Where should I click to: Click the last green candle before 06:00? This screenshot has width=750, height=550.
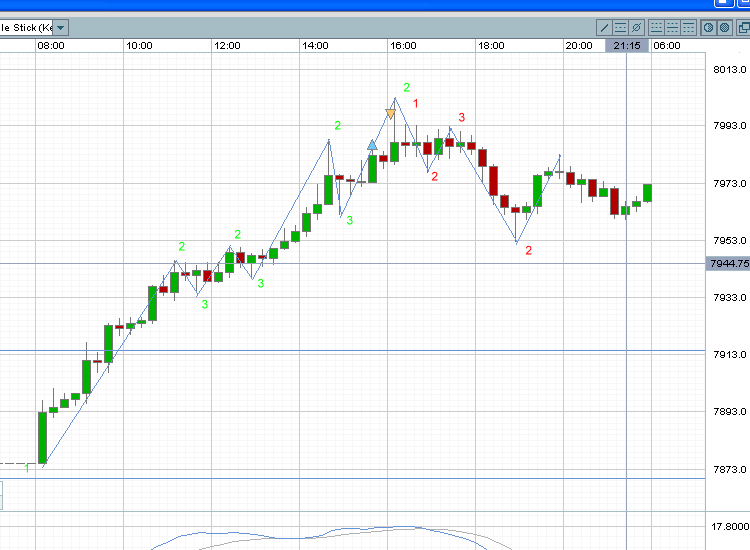coord(648,193)
